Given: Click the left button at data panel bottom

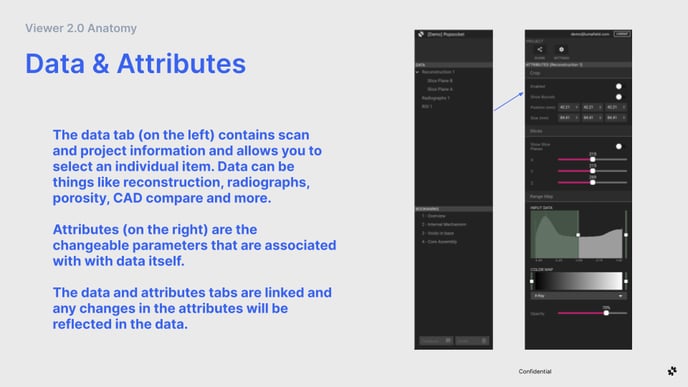Looking at the screenshot, I should [x=436, y=340].
